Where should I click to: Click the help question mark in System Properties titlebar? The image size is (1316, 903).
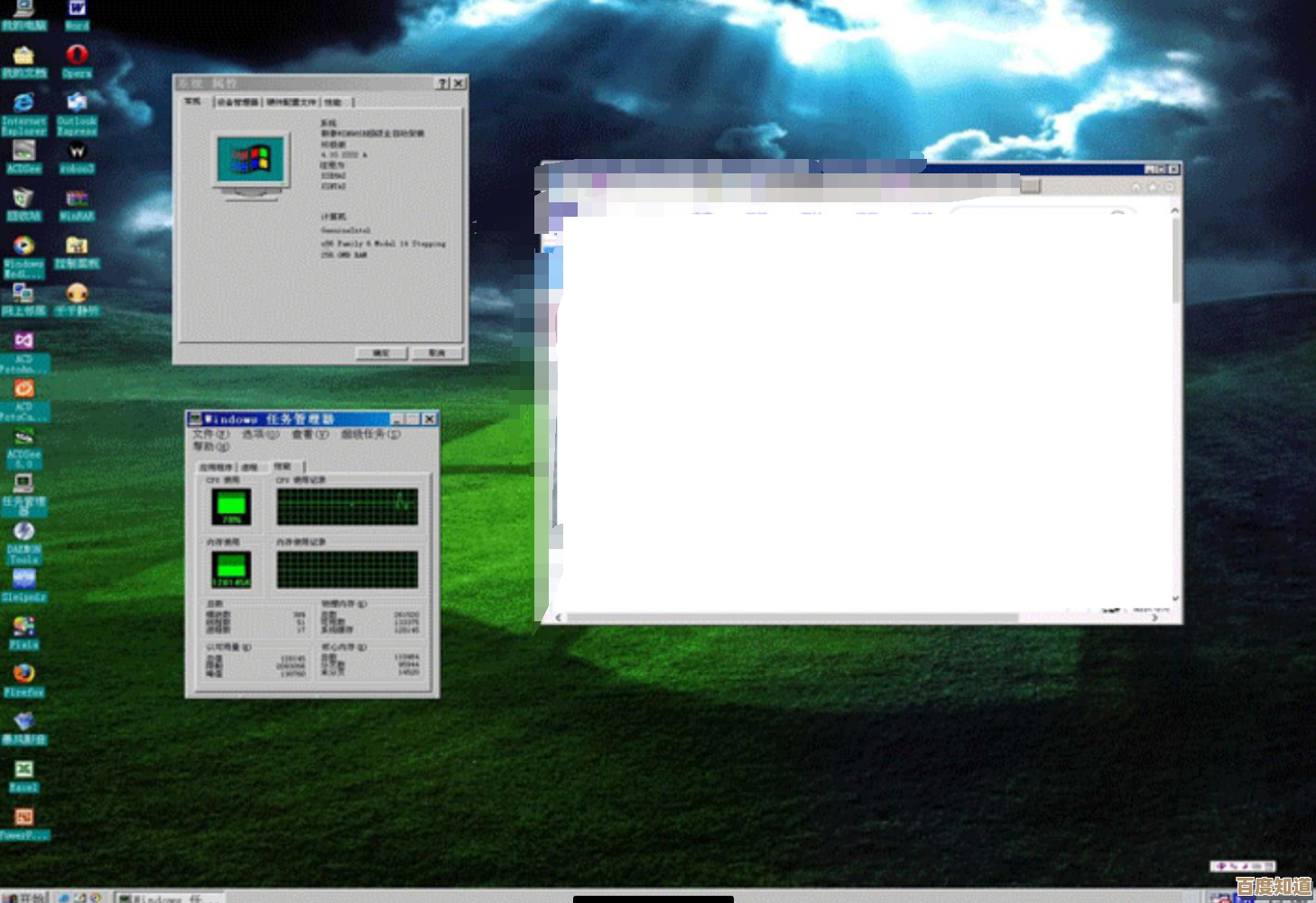(442, 82)
